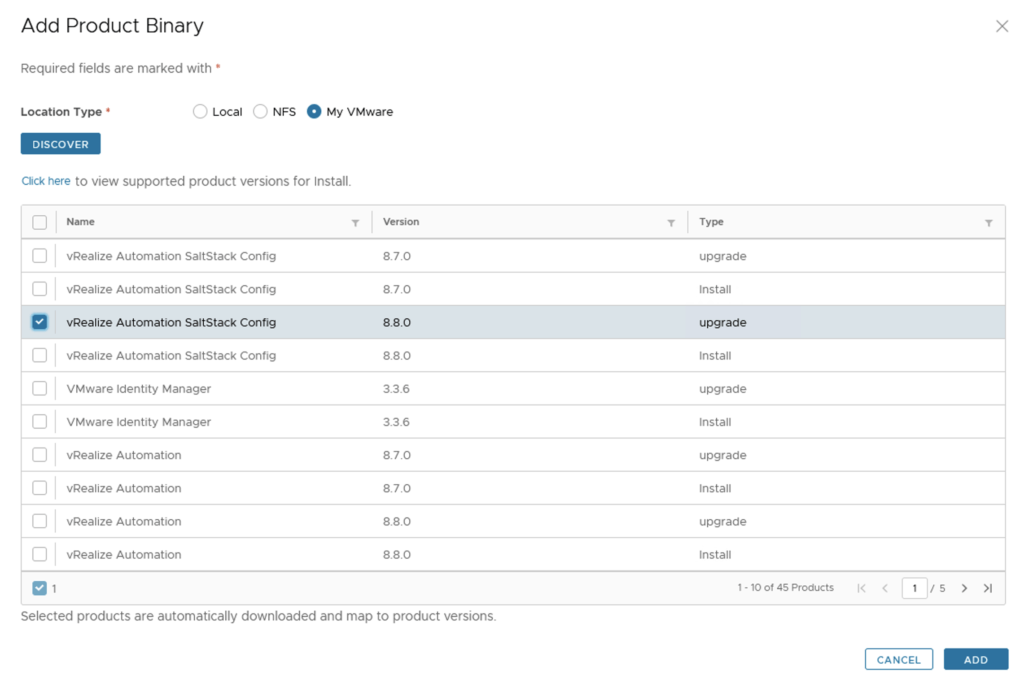Open the Version column filter
1024x687 pixels.
point(671,223)
